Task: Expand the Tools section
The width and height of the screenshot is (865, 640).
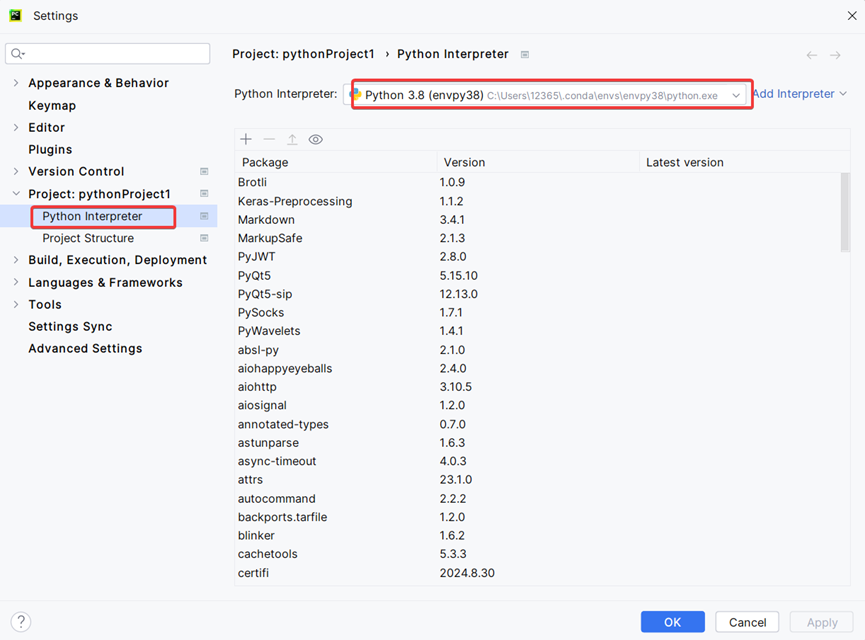Action: click(x=16, y=305)
